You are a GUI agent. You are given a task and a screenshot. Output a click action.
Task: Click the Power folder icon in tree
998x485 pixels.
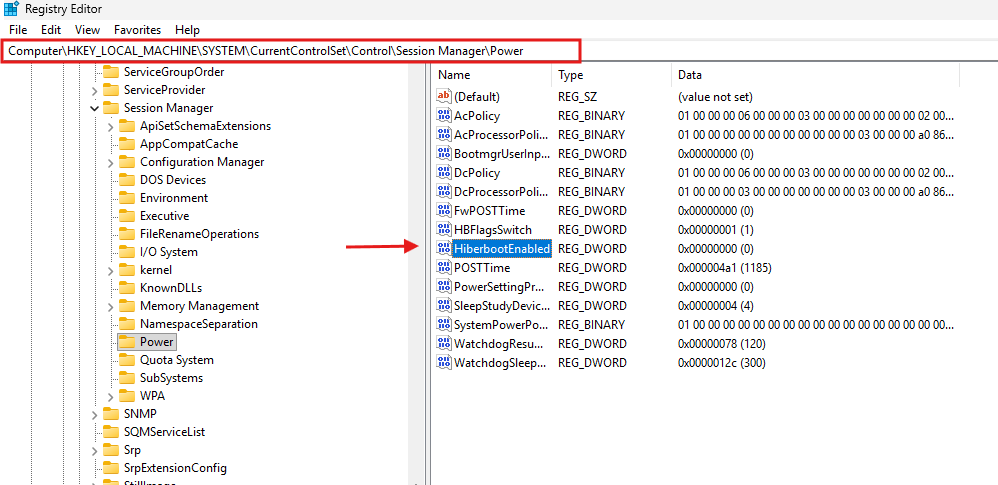127,342
